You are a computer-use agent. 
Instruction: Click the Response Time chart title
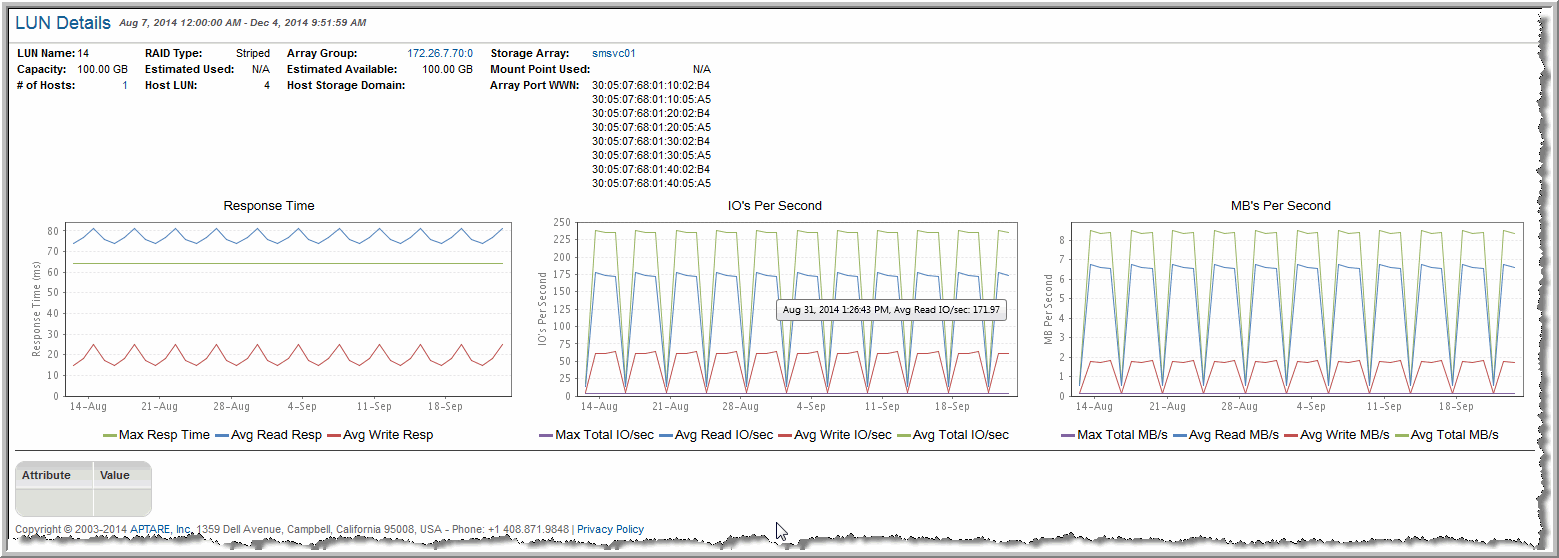268,206
